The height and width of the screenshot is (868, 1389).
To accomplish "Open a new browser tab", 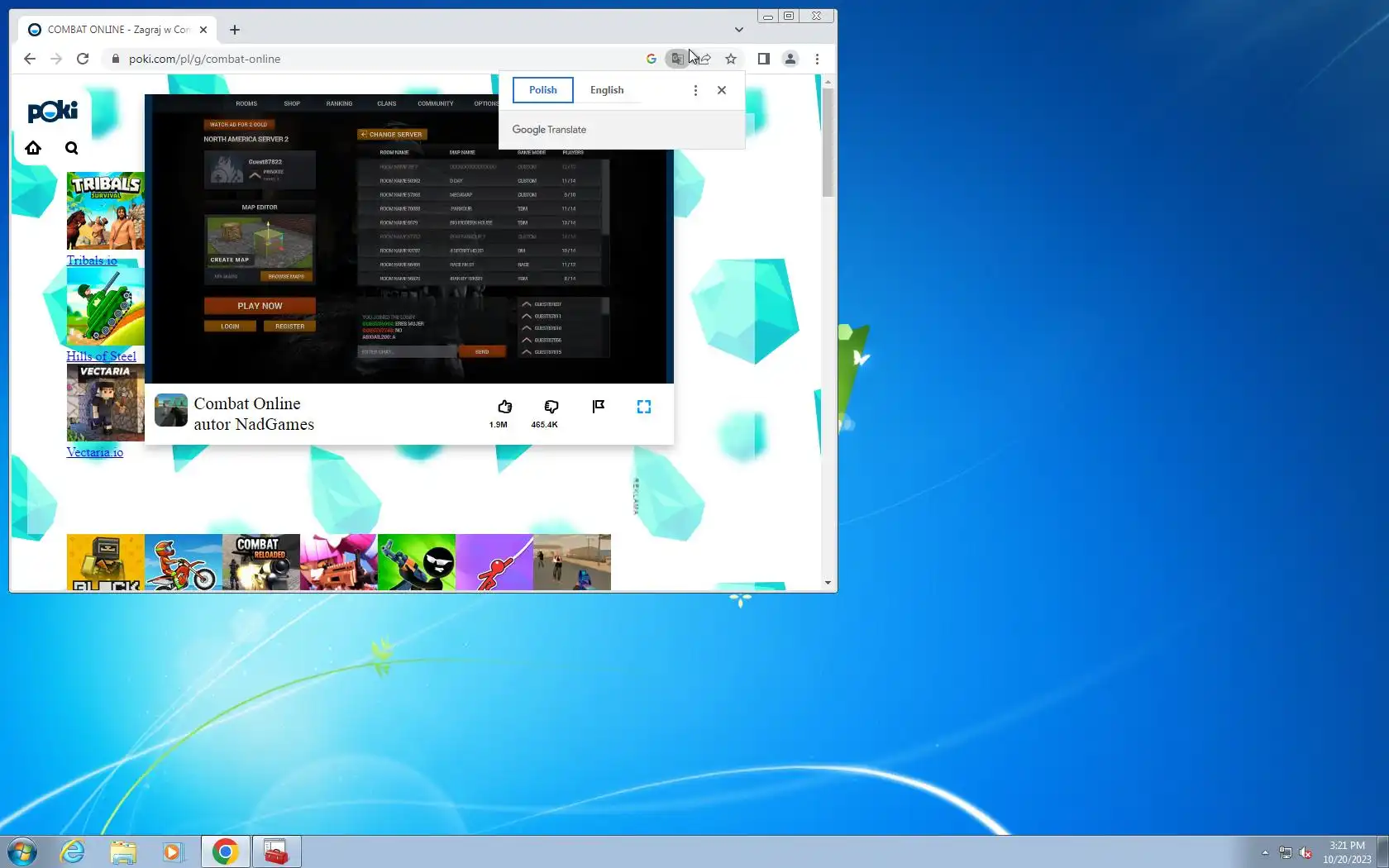I will pyautogui.click(x=235, y=30).
